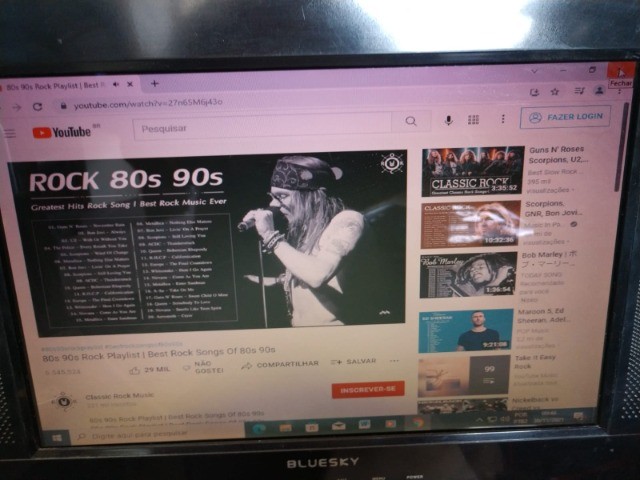
Task: Open Microsoft Edge from the taskbar
Action: (259, 429)
